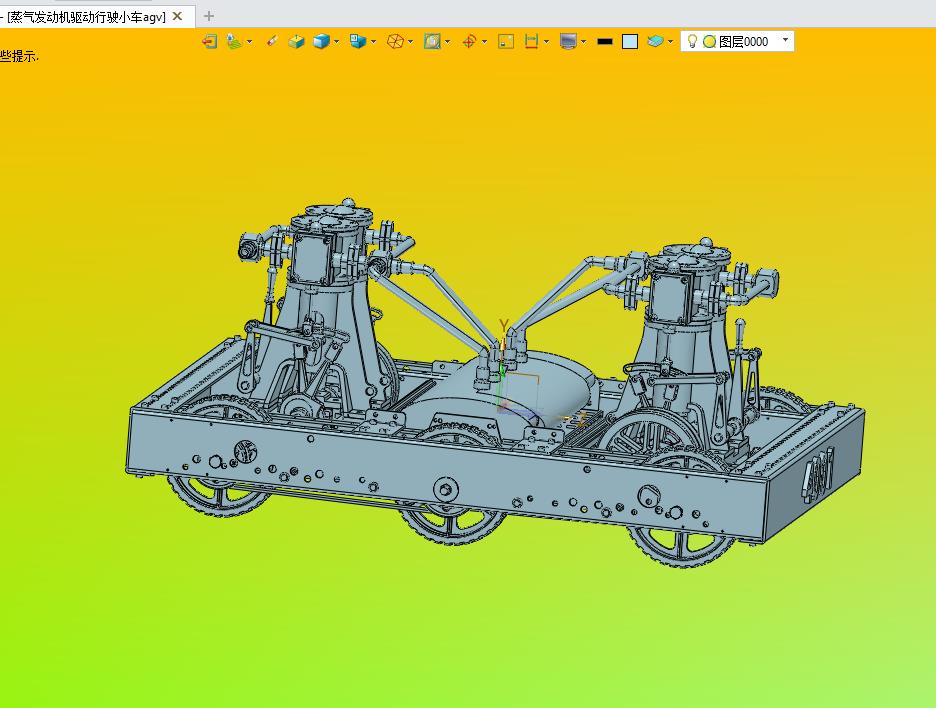Select the eraser tool icon
This screenshot has height=708, width=936.
pos(272,41)
